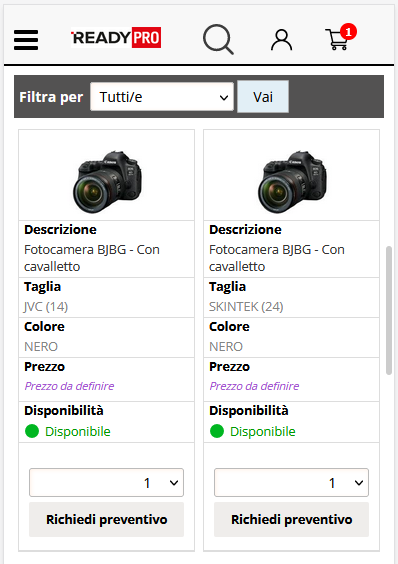Click the page vertical scrollbar thumb
The image size is (398, 564).
[x=389, y=310]
